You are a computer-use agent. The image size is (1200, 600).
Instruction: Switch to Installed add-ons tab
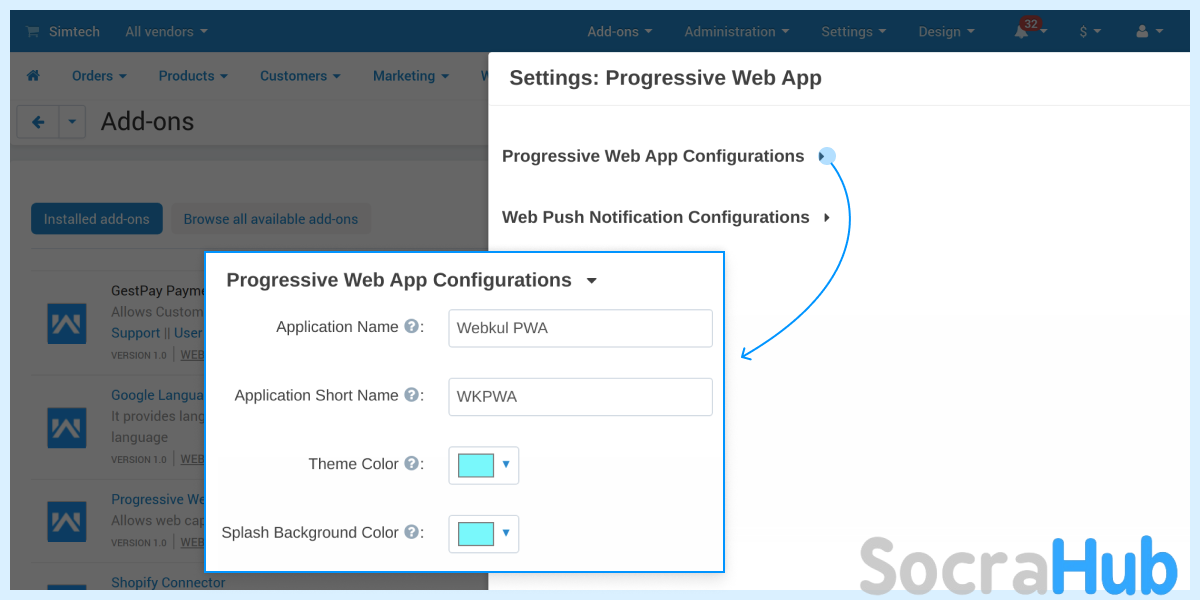click(97, 219)
